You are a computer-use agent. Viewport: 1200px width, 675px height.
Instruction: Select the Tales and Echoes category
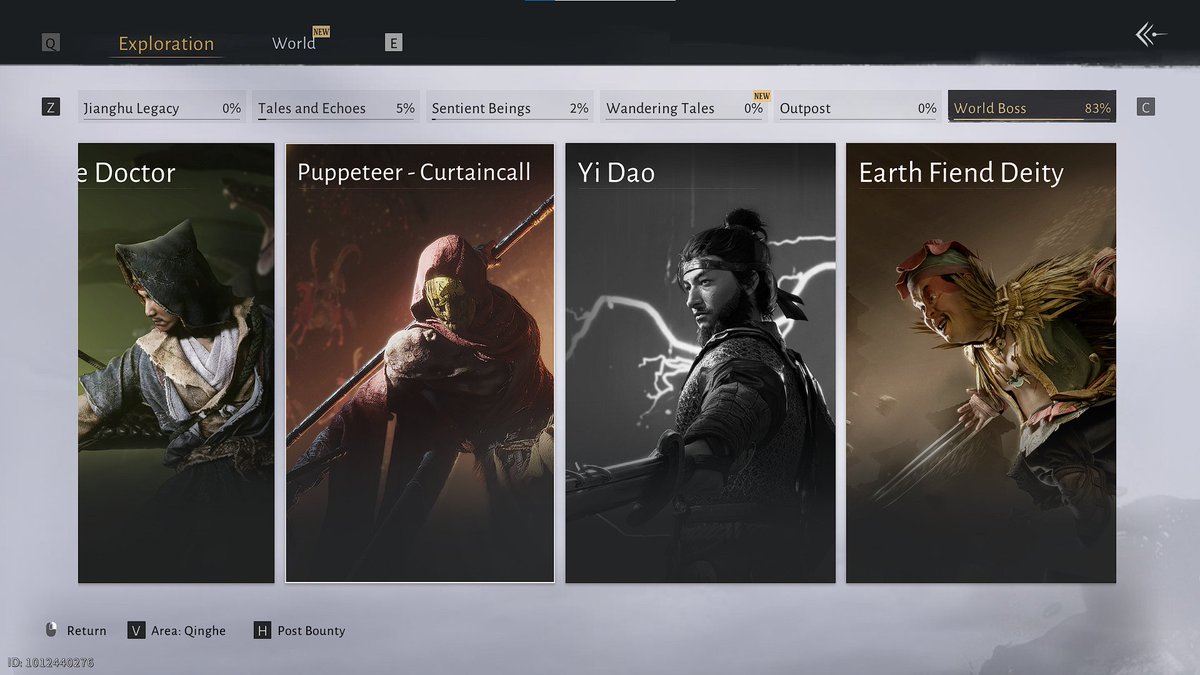click(336, 108)
